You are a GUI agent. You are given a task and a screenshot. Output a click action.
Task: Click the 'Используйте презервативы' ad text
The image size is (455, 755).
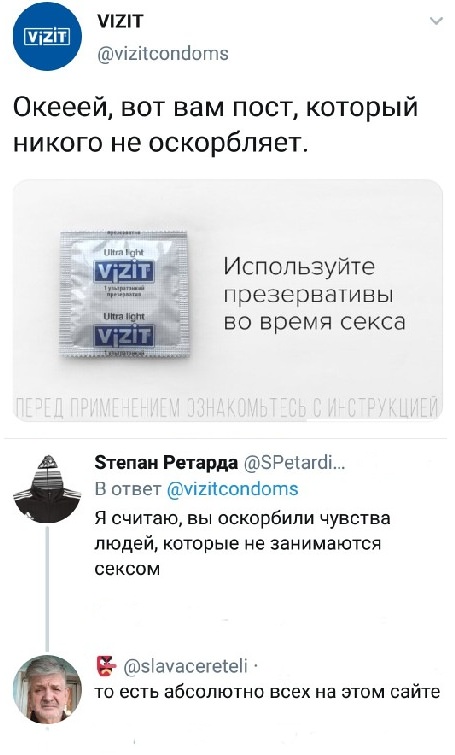point(314,294)
